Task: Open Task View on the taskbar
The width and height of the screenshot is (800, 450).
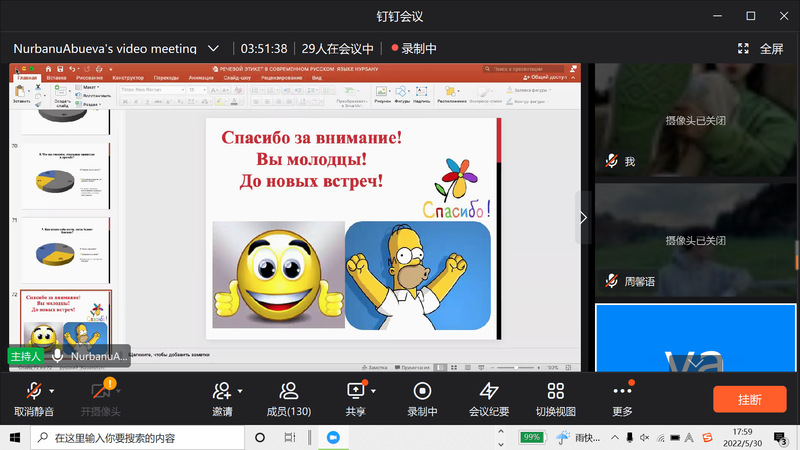Action: 289,438
